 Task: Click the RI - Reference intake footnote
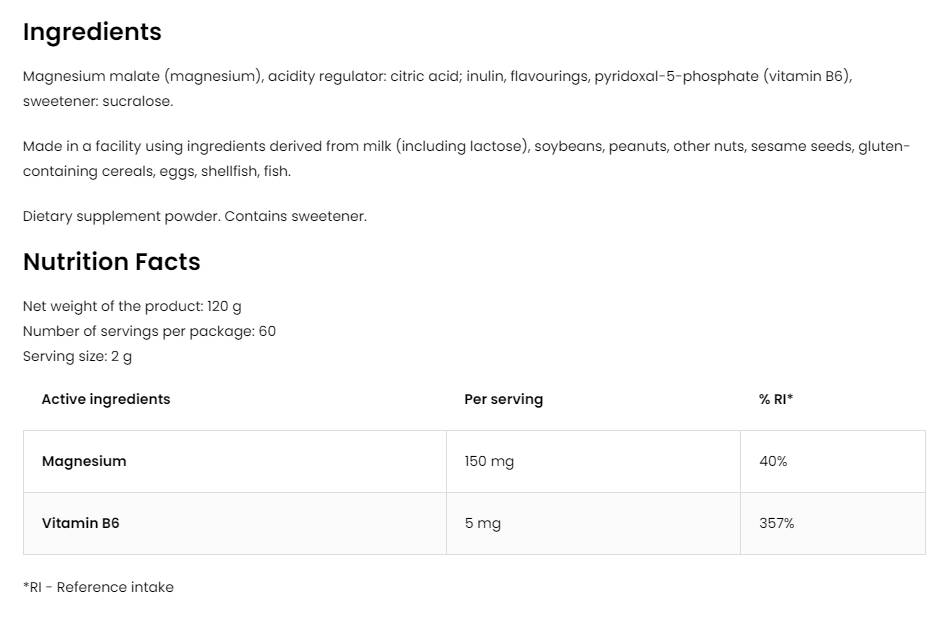(98, 587)
